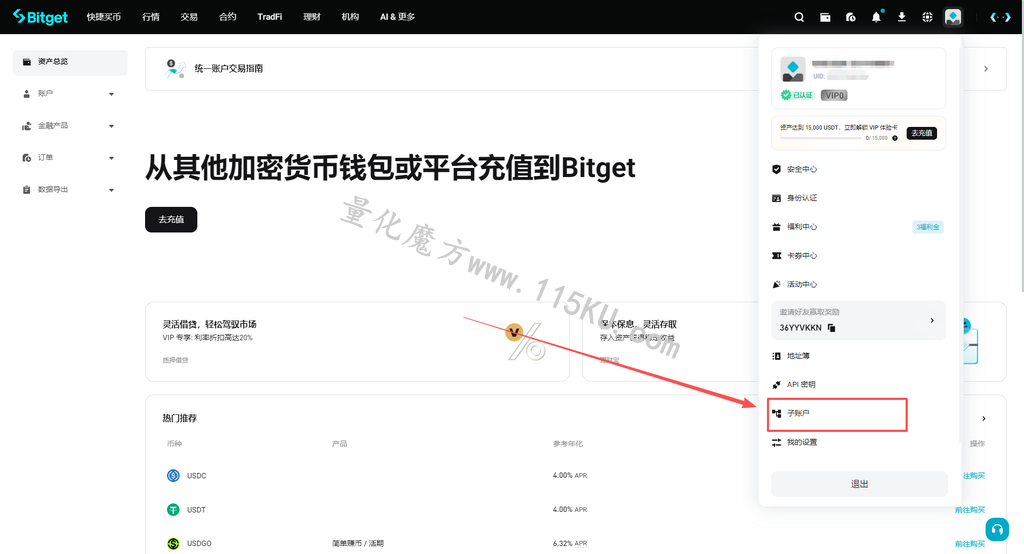Image resolution: width=1024 pixels, height=554 pixels.
Task: Expand the 账户 sidebar section arrow
Action: (x=112, y=94)
